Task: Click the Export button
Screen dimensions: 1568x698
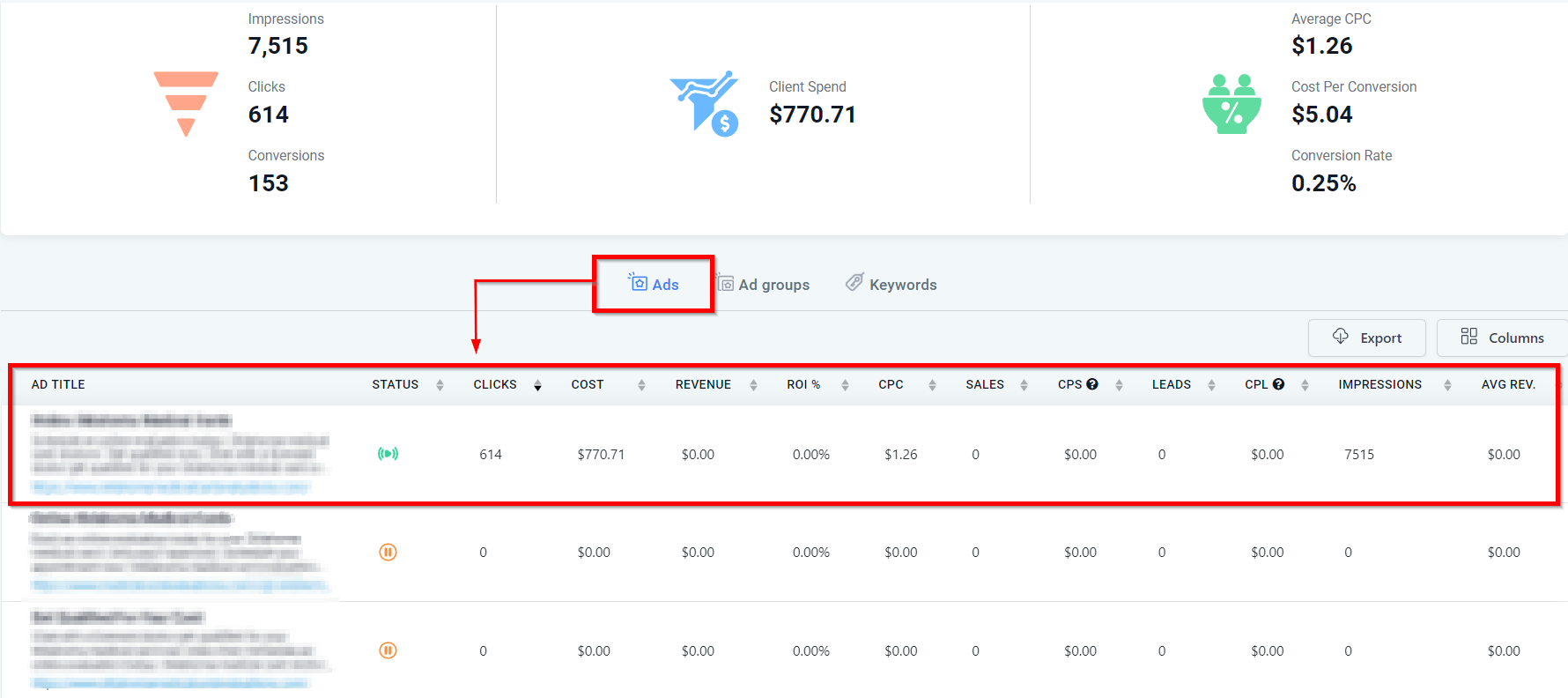Action: click(x=1366, y=338)
